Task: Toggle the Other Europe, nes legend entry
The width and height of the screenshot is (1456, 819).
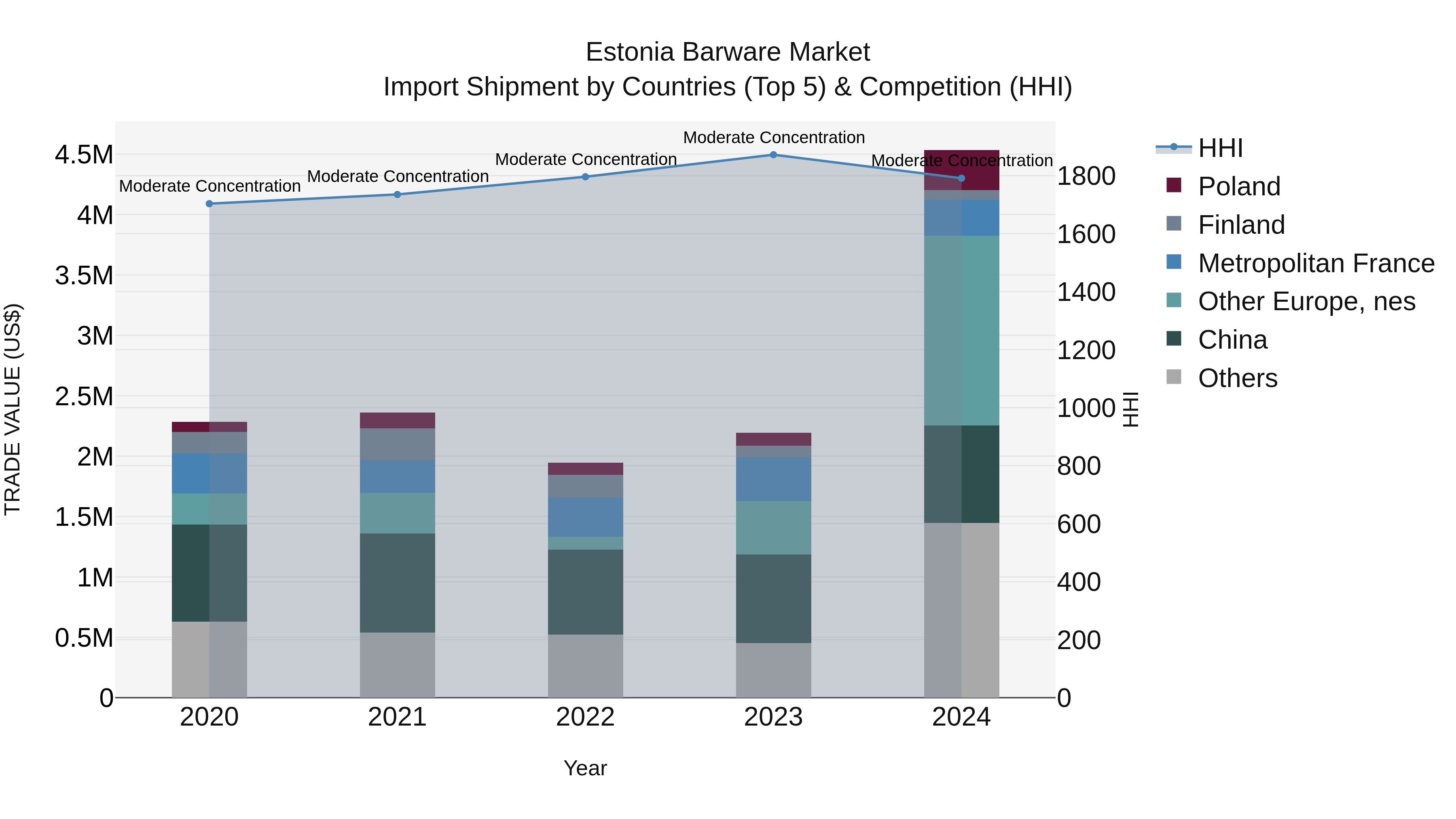Action: pyautogui.click(x=1291, y=301)
